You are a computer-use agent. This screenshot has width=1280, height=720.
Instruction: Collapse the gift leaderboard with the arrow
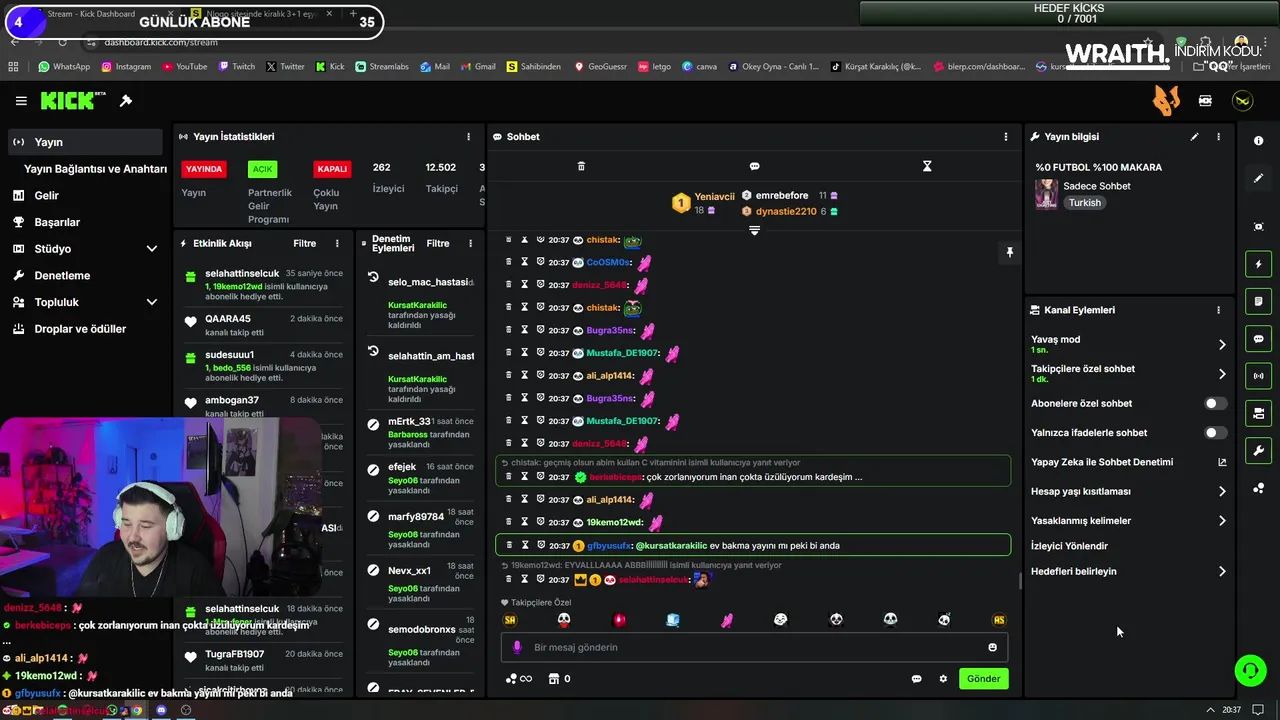click(755, 231)
